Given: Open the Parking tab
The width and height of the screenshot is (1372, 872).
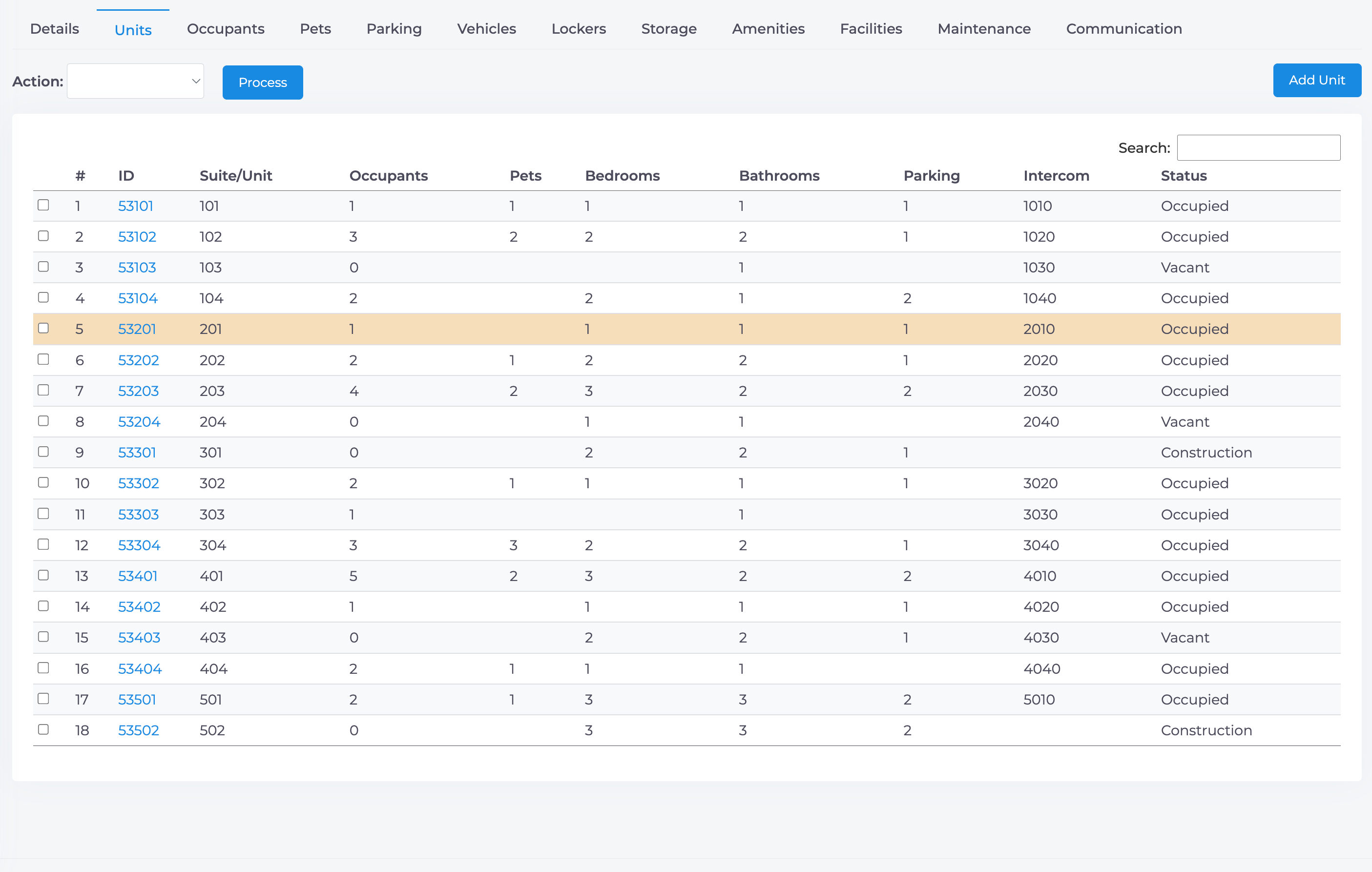Looking at the screenshot, I should coord(395,28).
